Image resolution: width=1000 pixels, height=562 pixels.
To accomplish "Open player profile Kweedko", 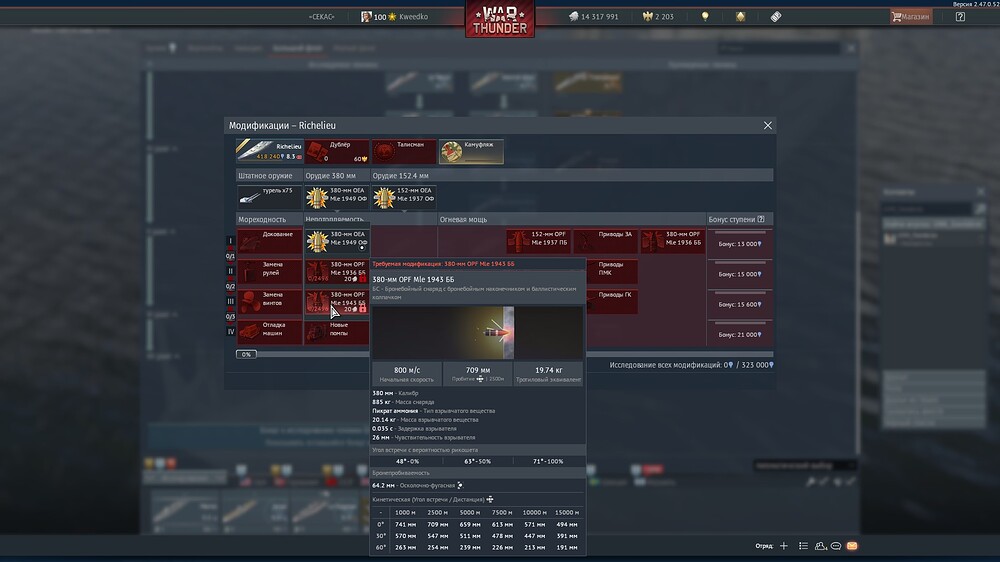I will (x=395, y=17).
